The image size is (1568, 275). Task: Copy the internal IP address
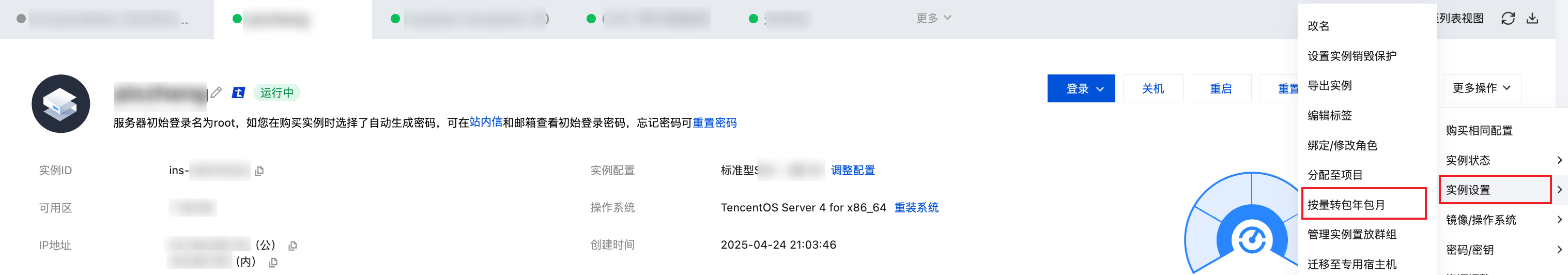[x=273, y=262]
